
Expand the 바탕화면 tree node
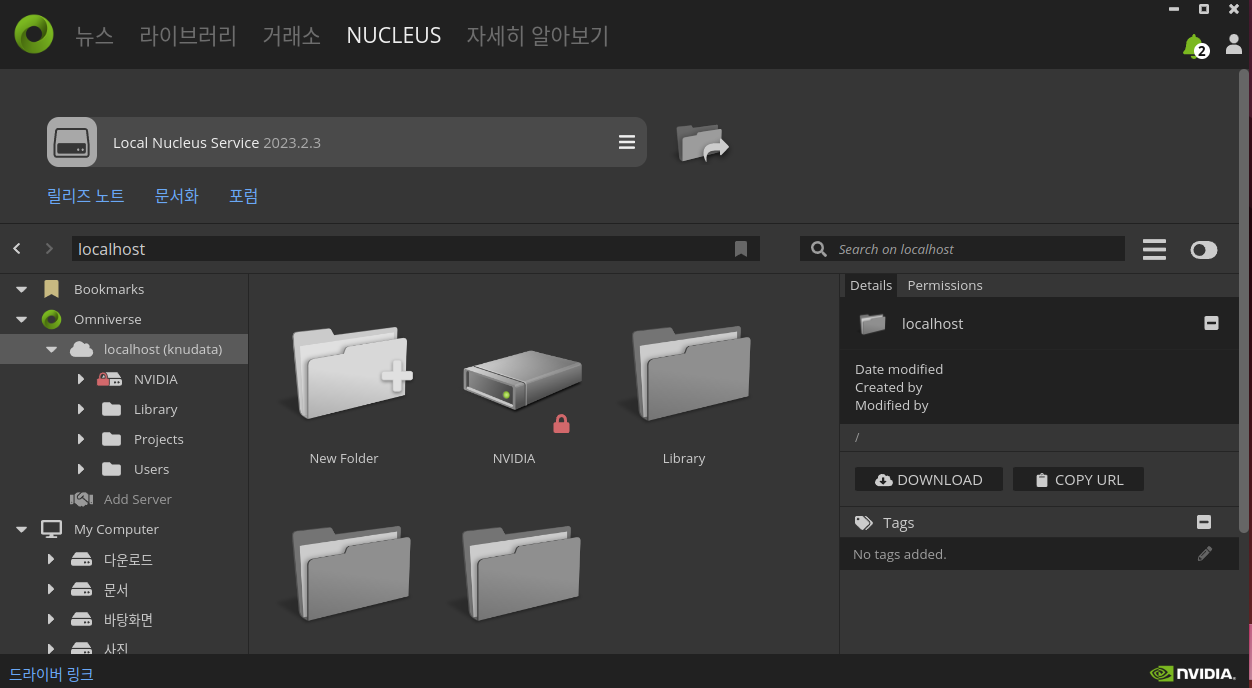click(51, 619)
